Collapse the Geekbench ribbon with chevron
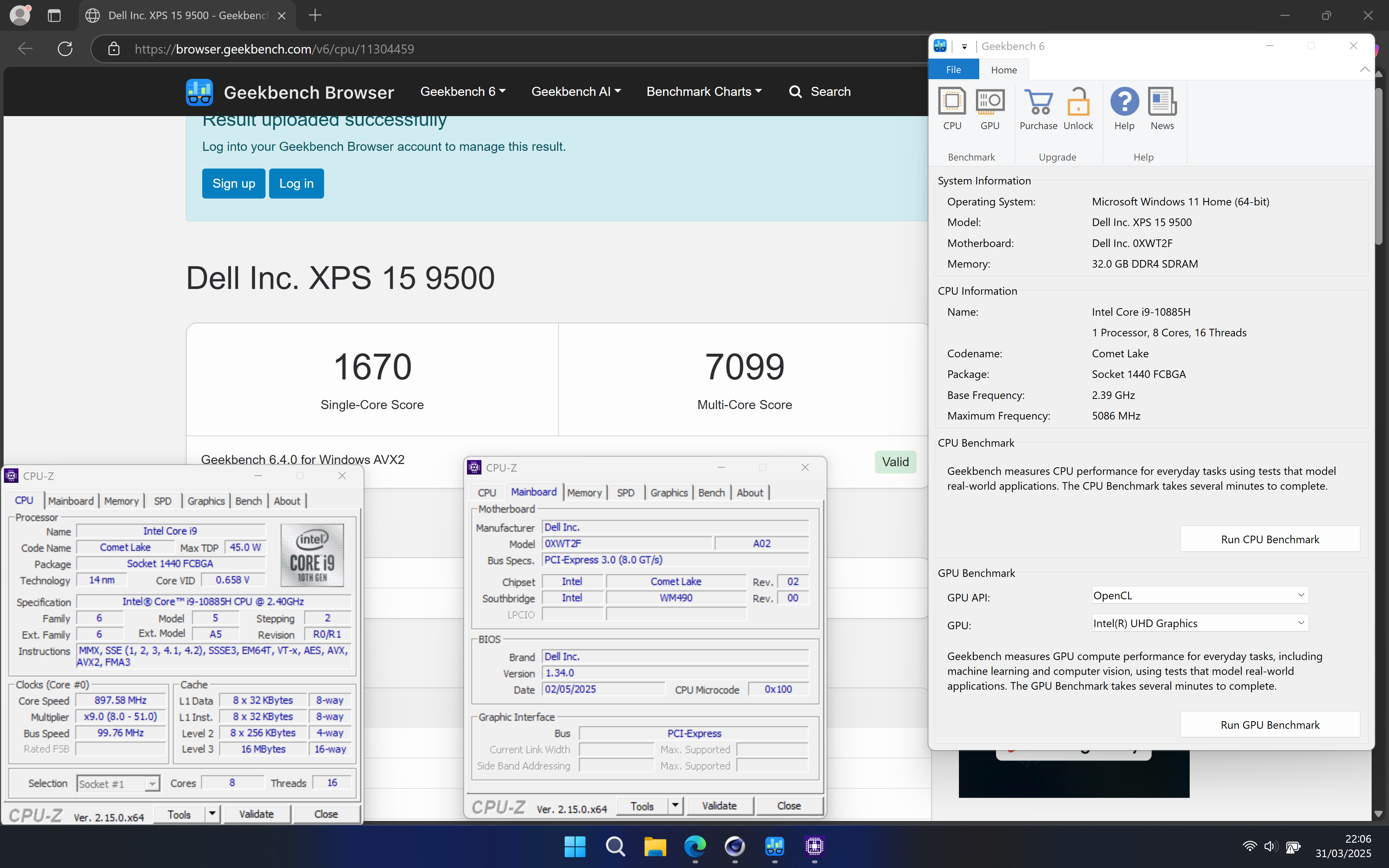 (1364, 69)
